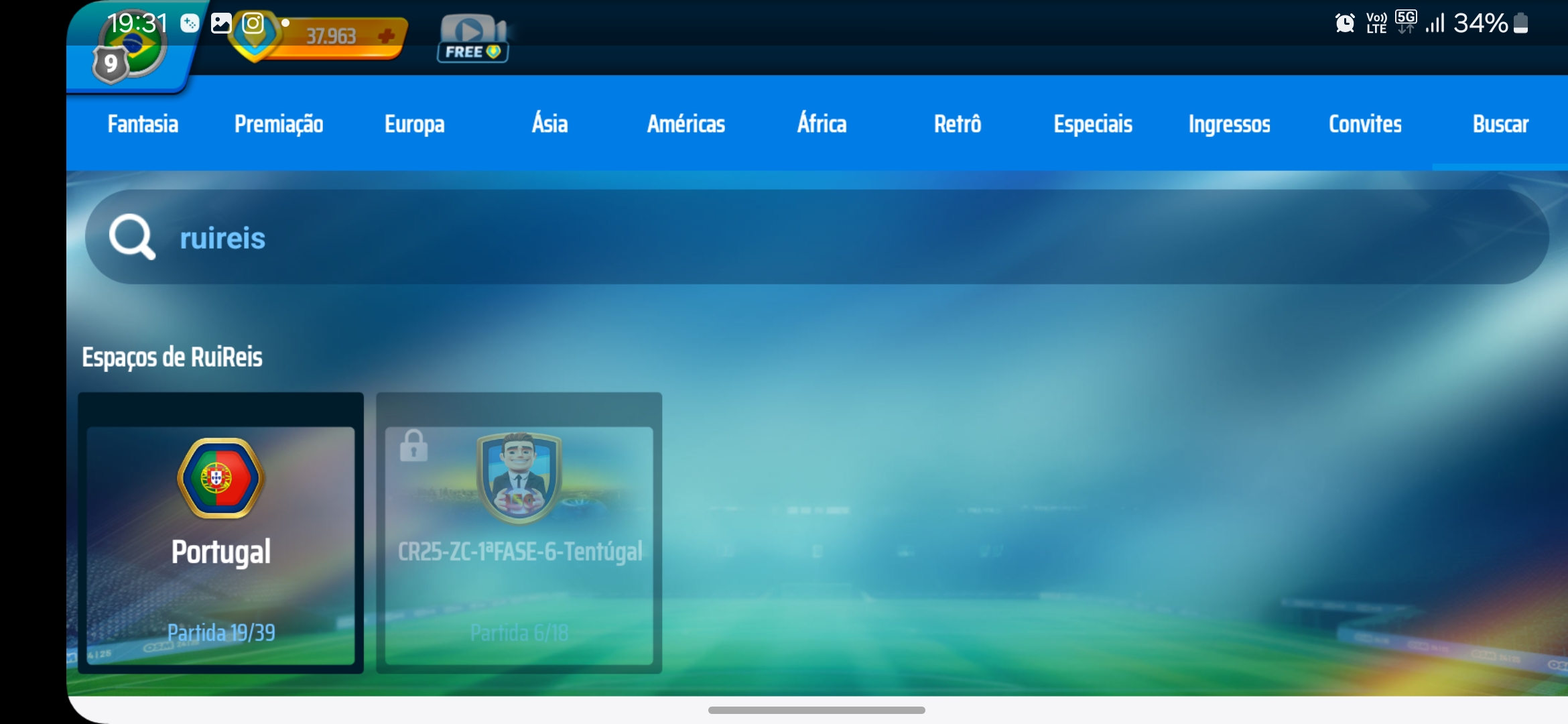
Task: Switch to the Especiais tab
Action: pyautogui.click(x=1093, y=124)
